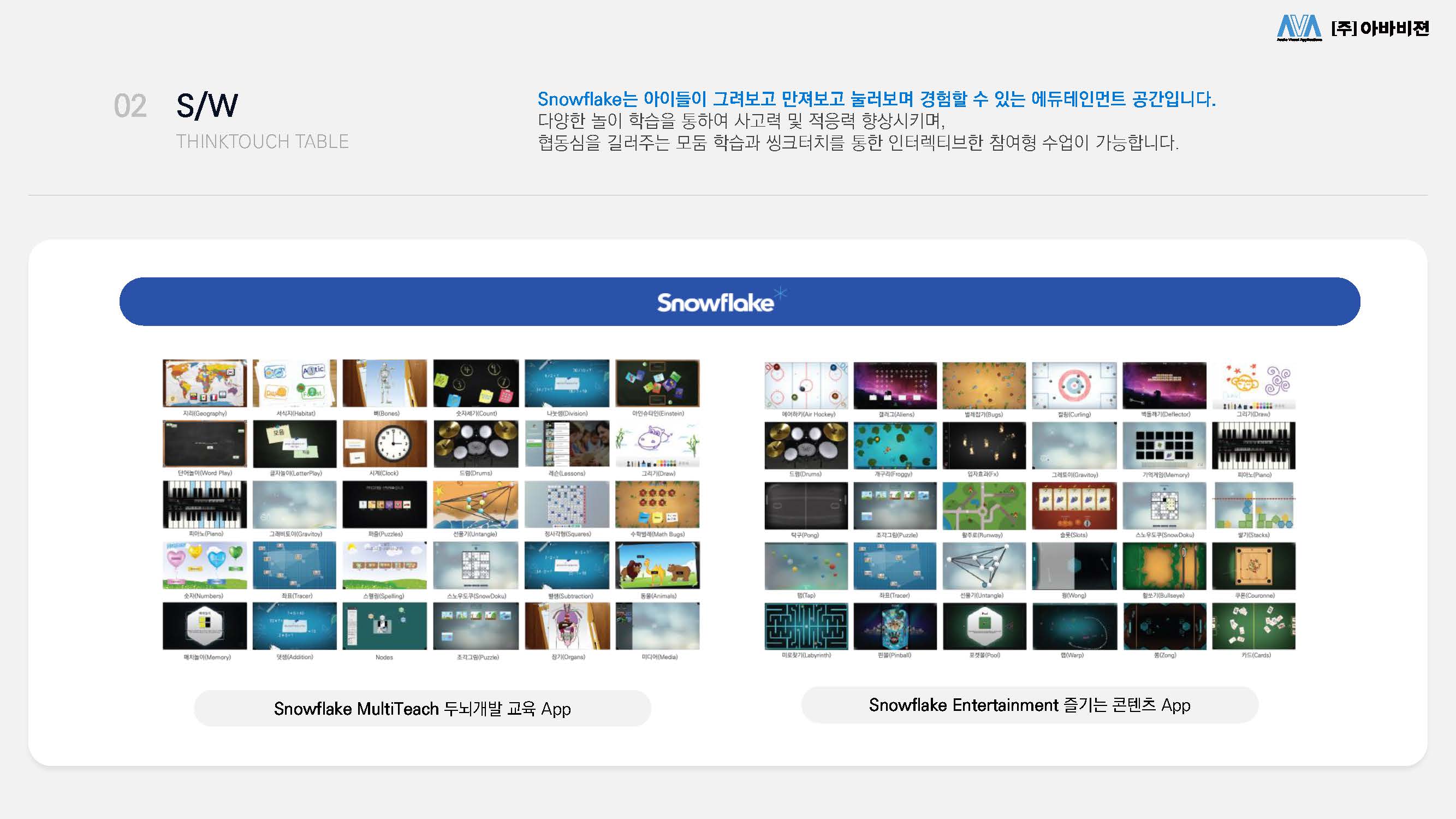Launch the Air Hockey game thumbnail
The image size is (1456, 819).
(x=806, y=385)
